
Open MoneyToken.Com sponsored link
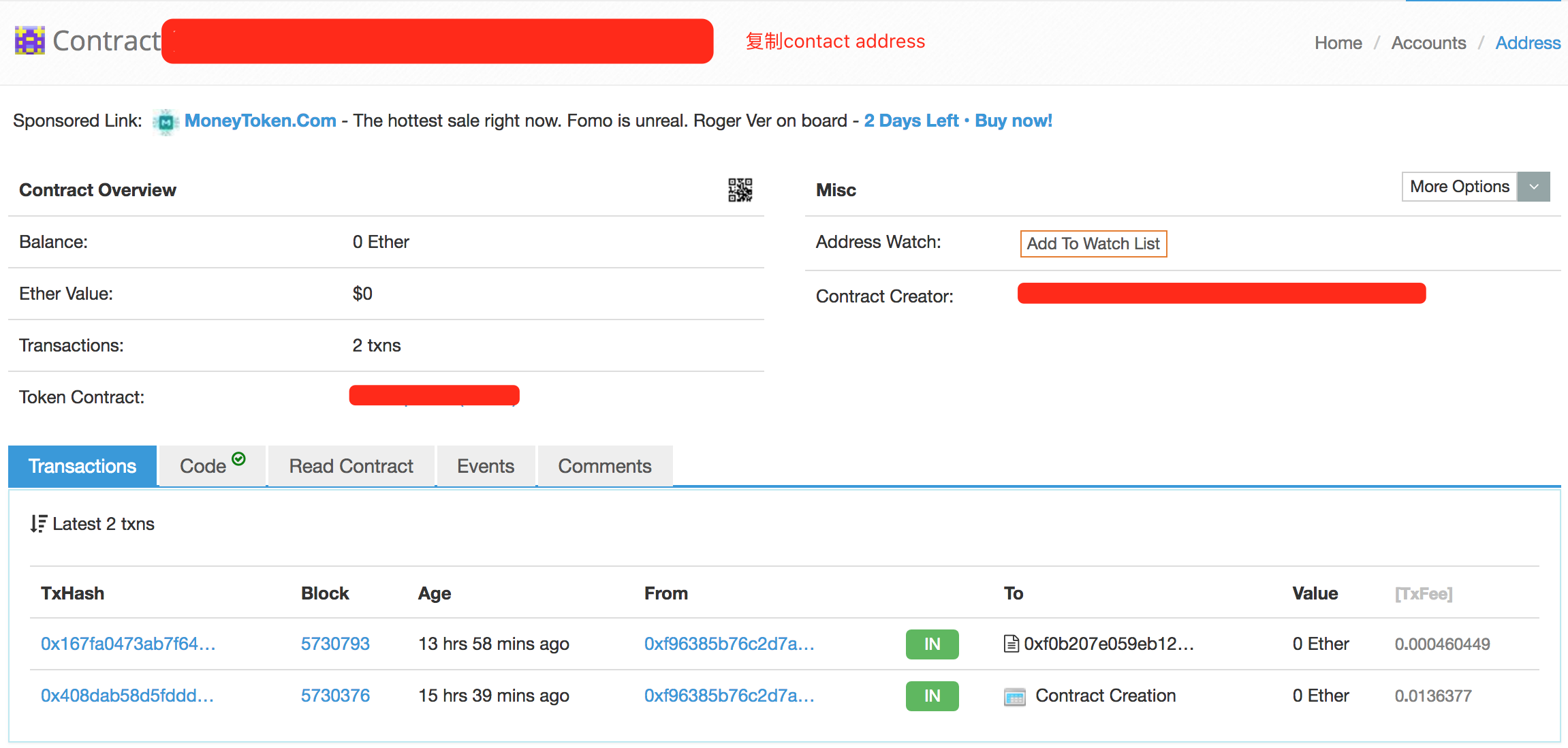260,121
